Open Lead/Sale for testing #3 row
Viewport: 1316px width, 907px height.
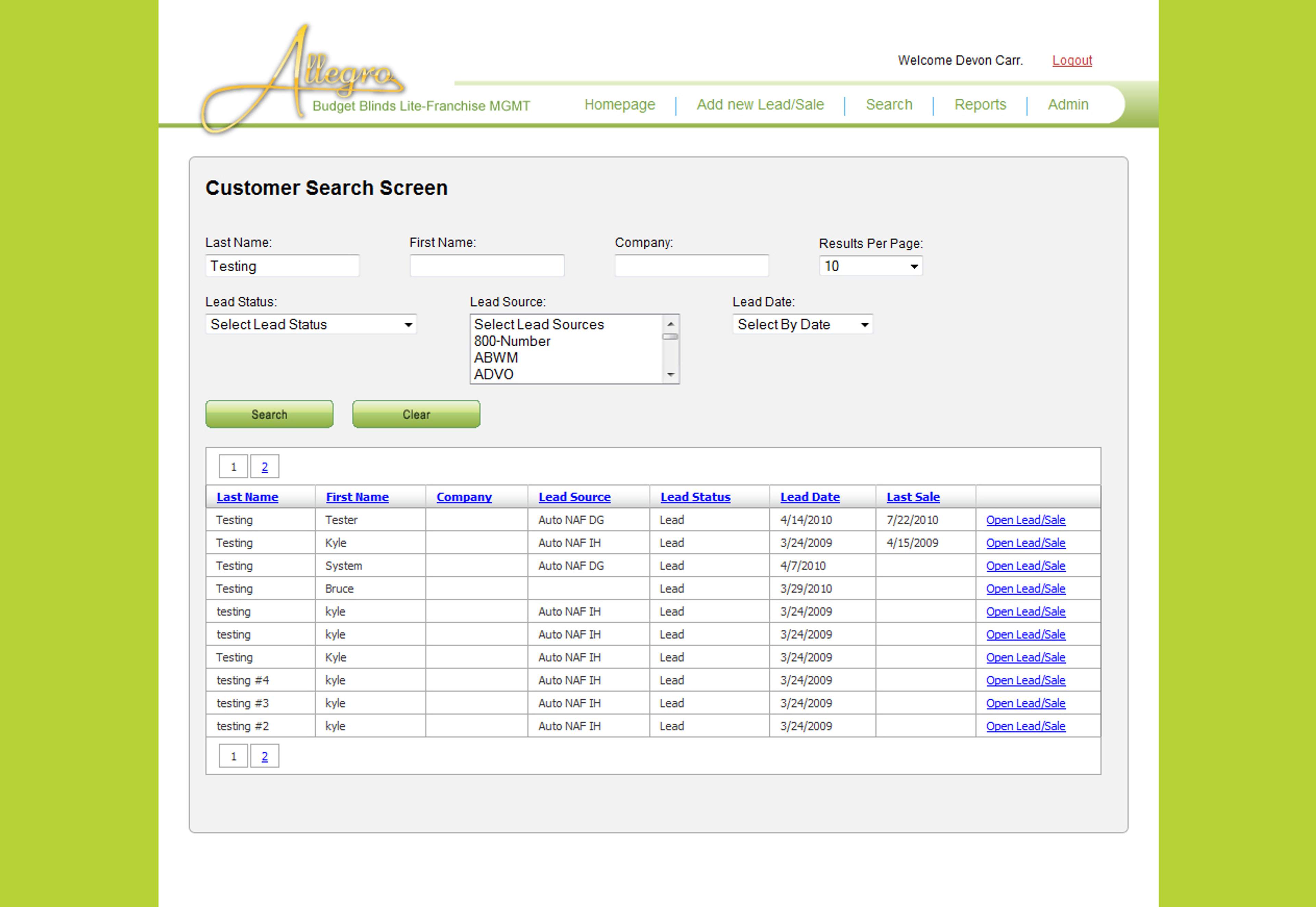pyautogui.click(x=1025, y=703)
